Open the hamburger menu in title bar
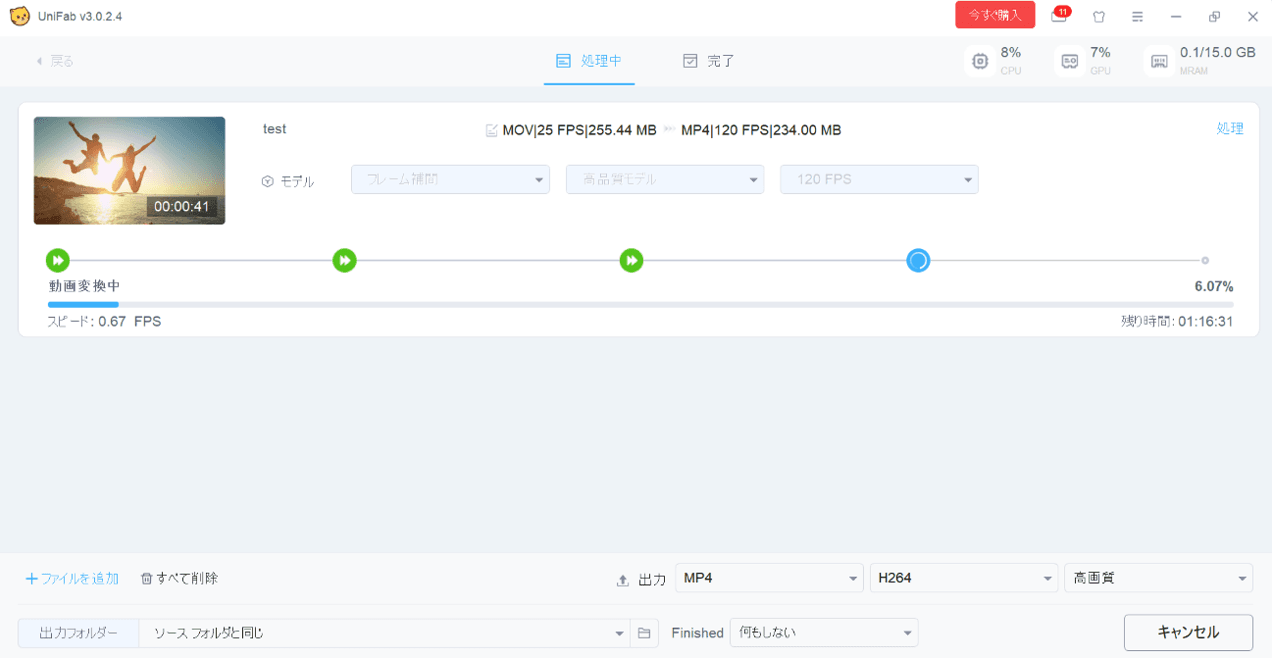 (1137, 17)
